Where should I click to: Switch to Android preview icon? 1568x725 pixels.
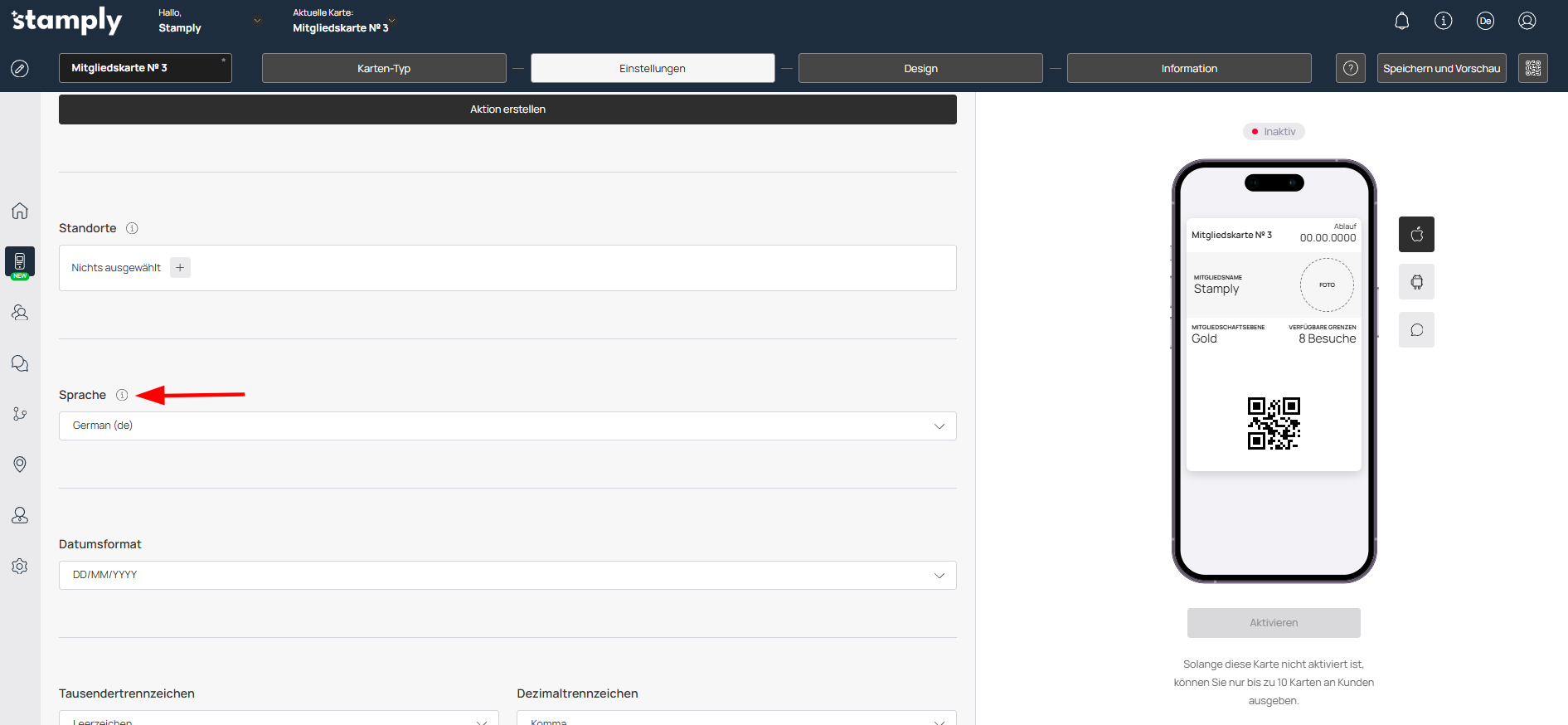click(x=1416, y=282)
